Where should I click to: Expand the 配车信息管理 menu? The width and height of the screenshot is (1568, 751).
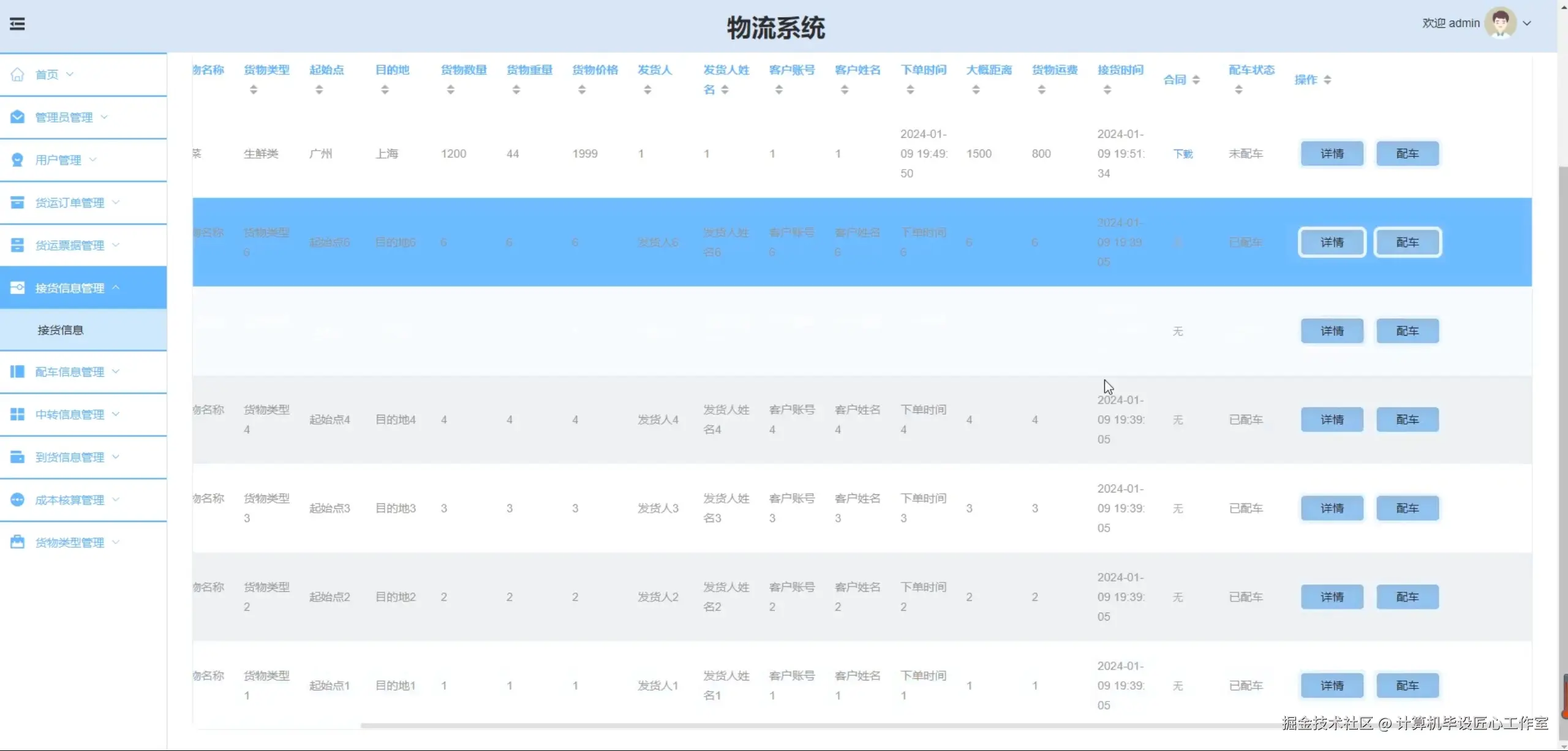pyautogui.click(x=69, y=372)
